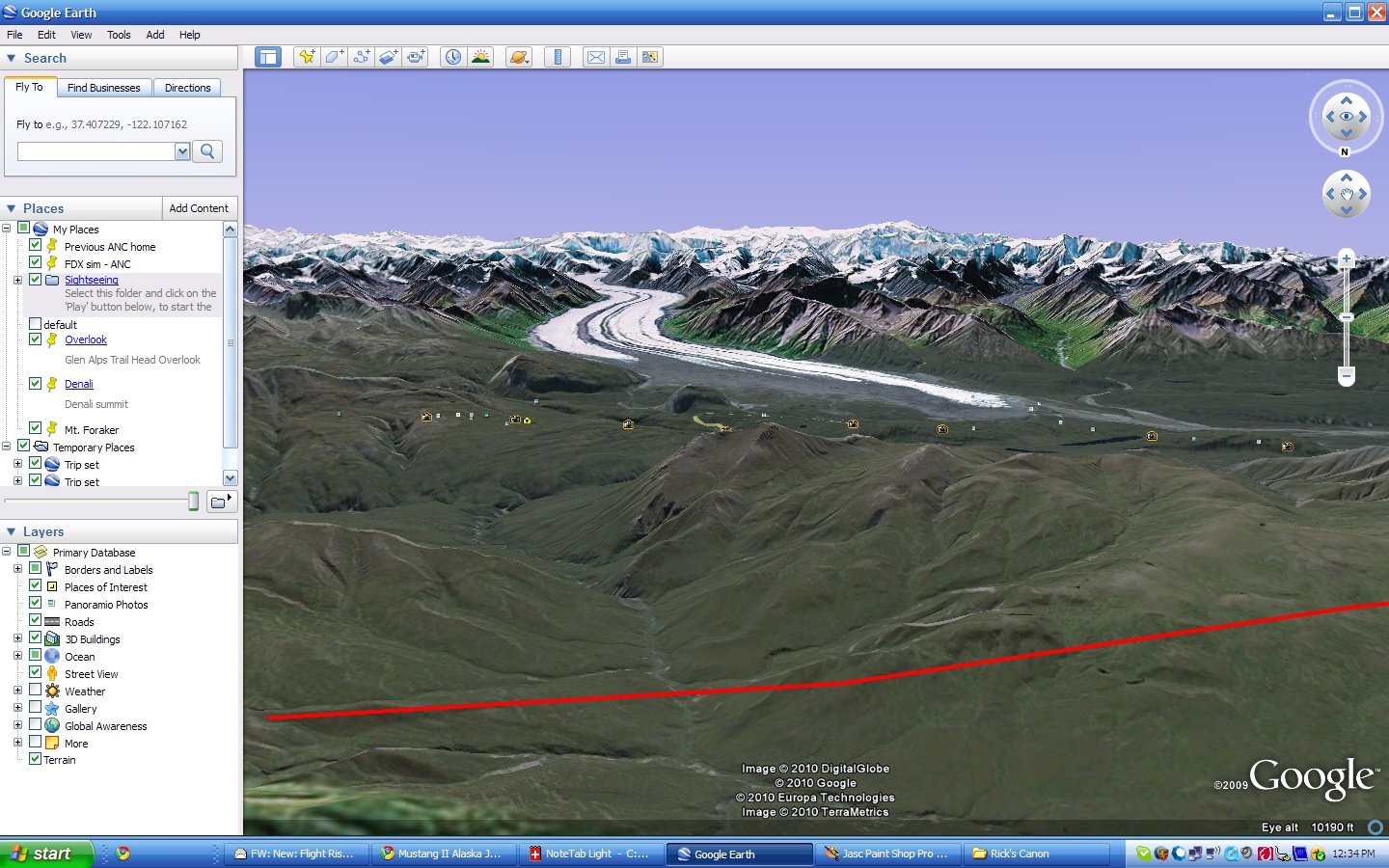The width and height of the screenshot is (1389, 868).
Task: Click the move joystick hand control
Action: click(1347, 194)
